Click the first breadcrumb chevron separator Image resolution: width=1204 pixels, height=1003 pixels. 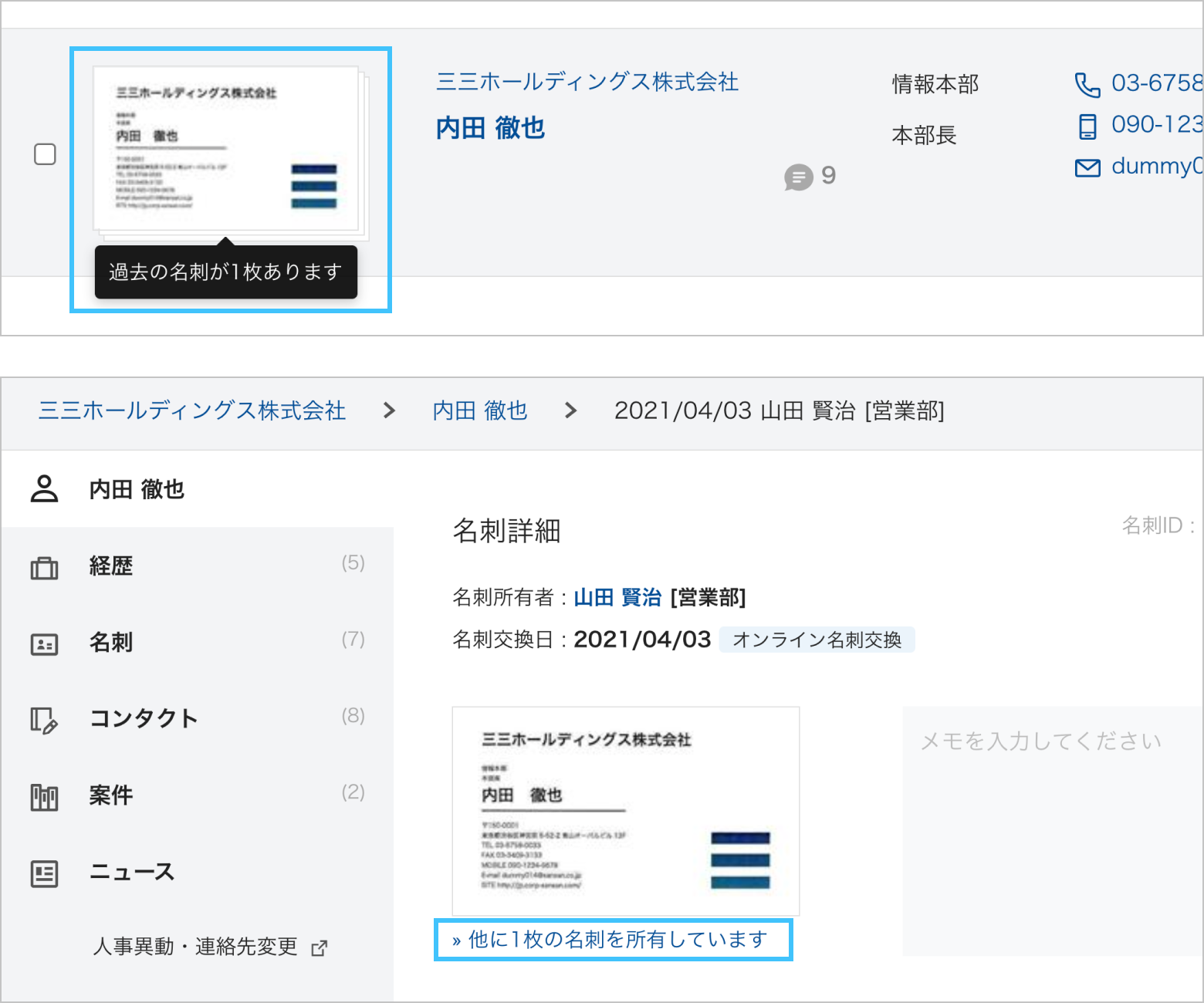(390, 410)
